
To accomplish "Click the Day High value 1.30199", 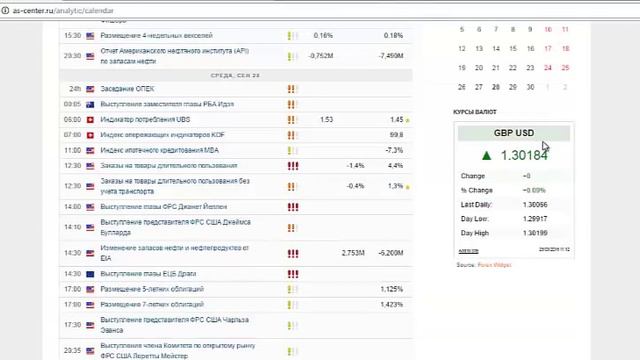I will pyautogui.click(x=535, y=233).
